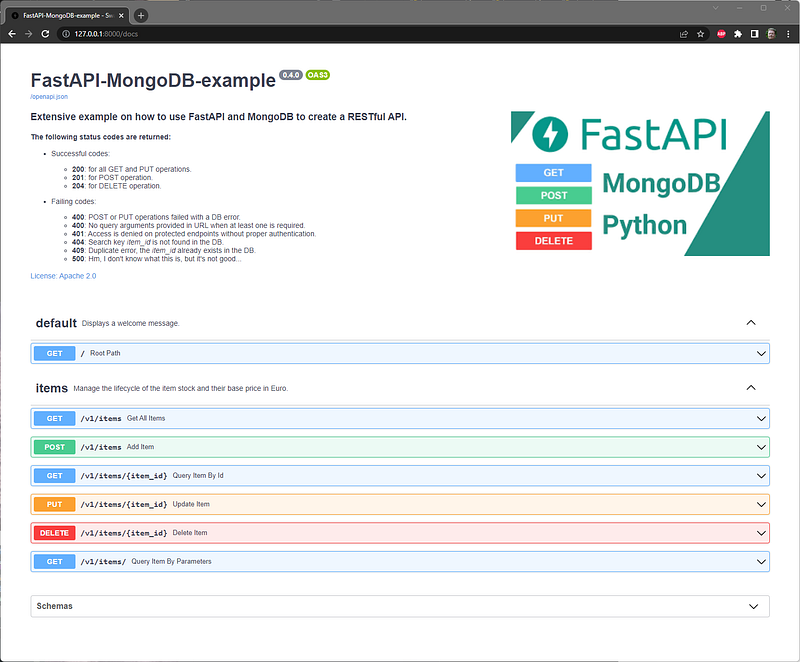Click POST badge of Add Item
The width and height of the screenshot is (800, 662).
pyautogui.click(x=55, y=447)
